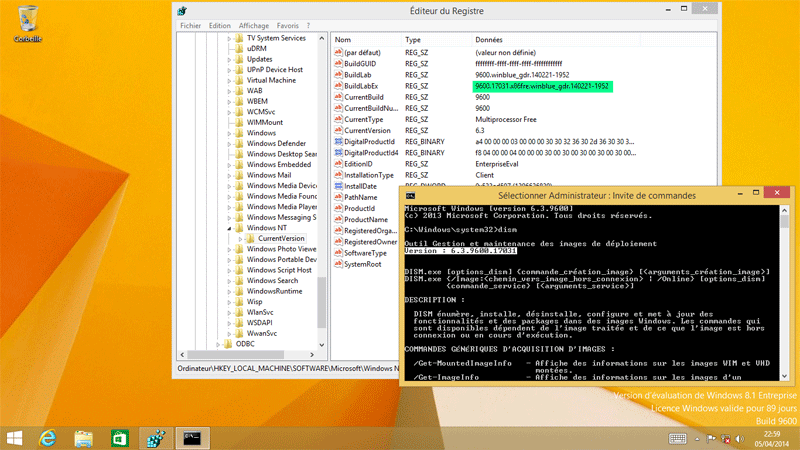Open Internet Explorer from the taskbar
The width and height of the screenshot is (800, 450).
[47, 438]
